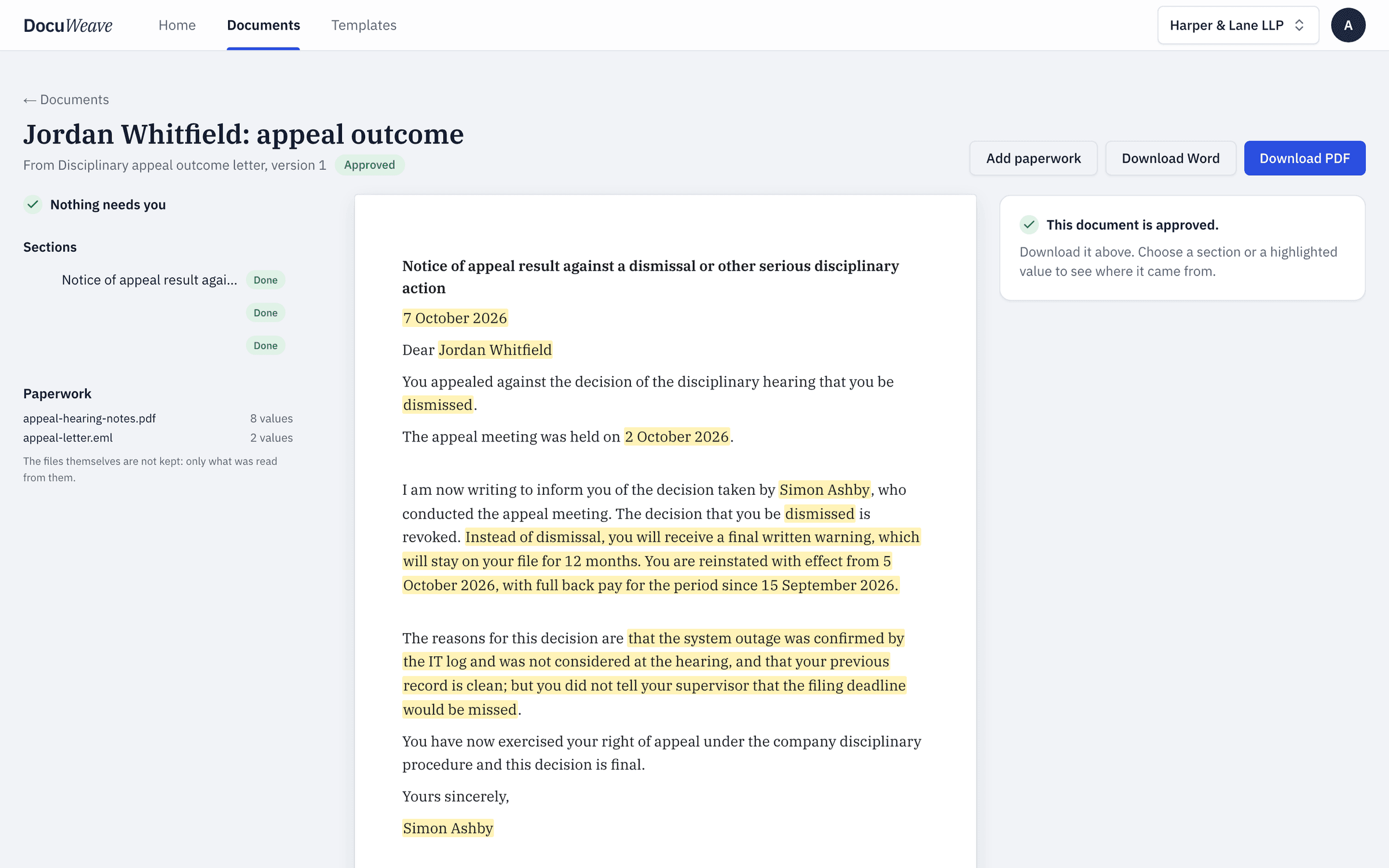Click the Download PDF button
The height and width of the screenshot is (868, 1389).
tap(1305, 158)
